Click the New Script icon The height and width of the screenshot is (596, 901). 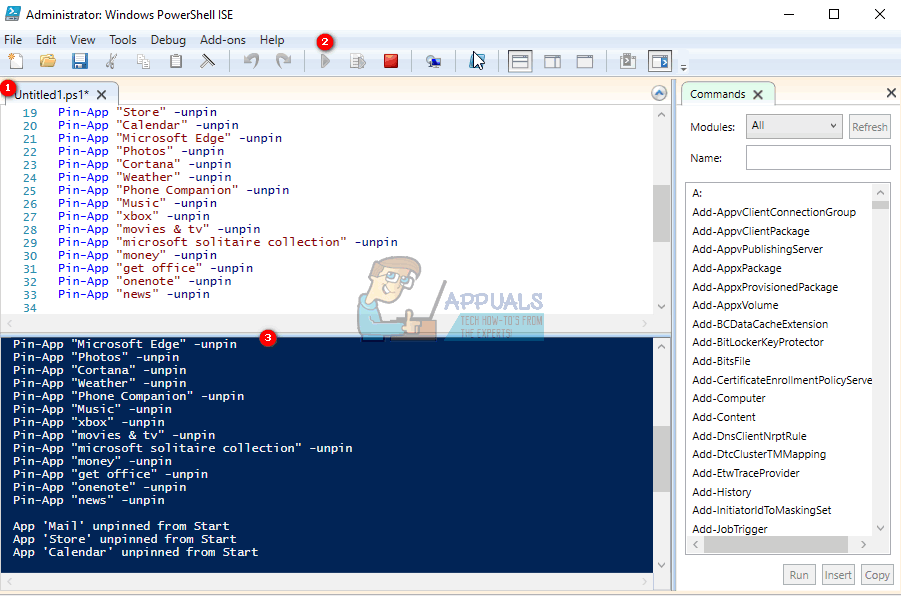[15, 62]
